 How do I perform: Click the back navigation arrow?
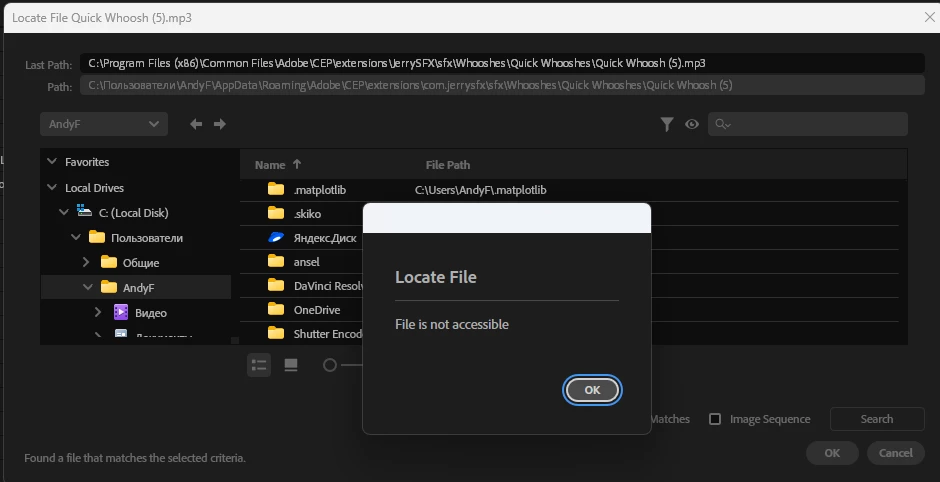(x=196, y=124)
